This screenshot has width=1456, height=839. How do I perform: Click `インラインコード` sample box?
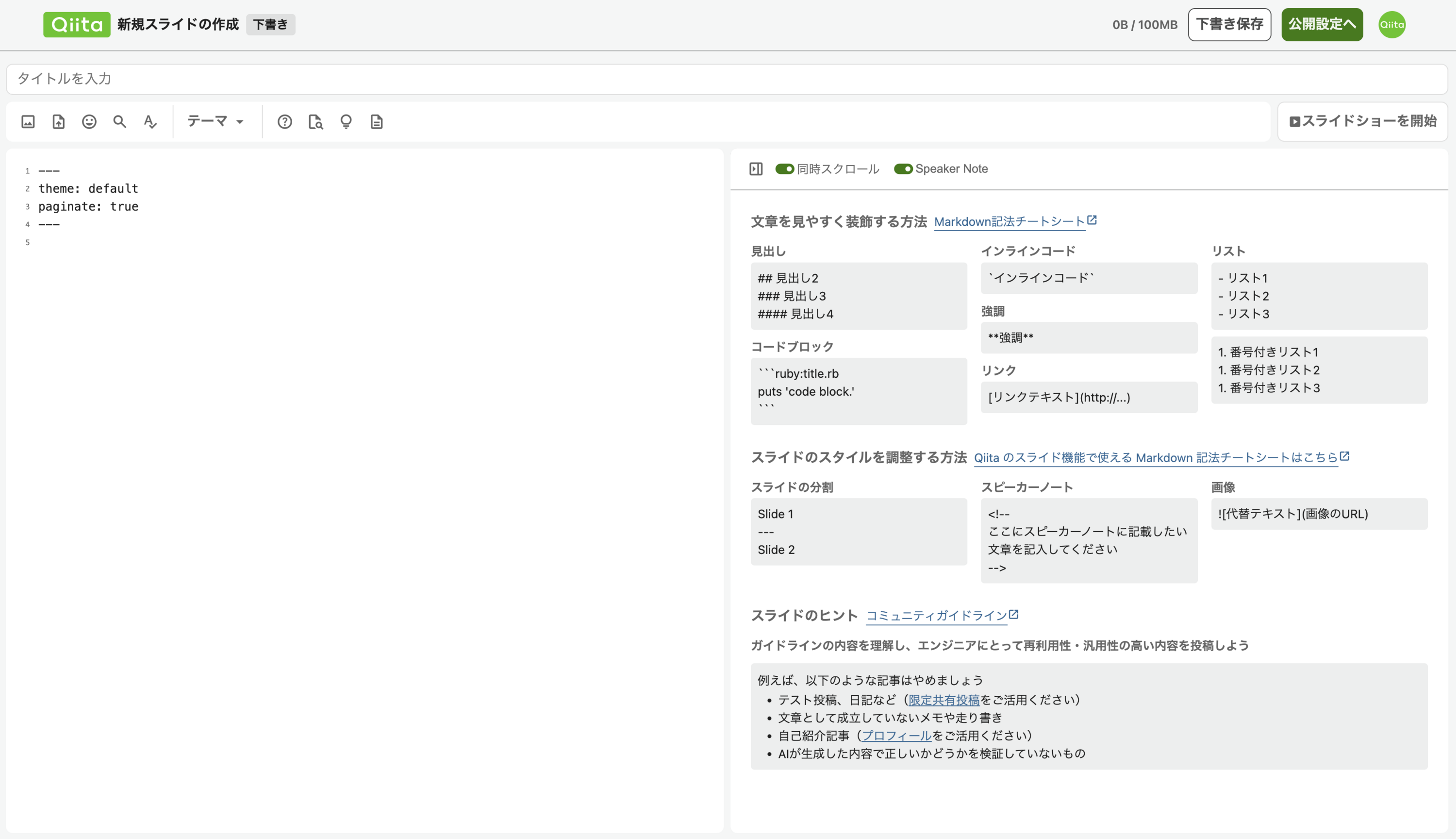(x=1089, y=278)
